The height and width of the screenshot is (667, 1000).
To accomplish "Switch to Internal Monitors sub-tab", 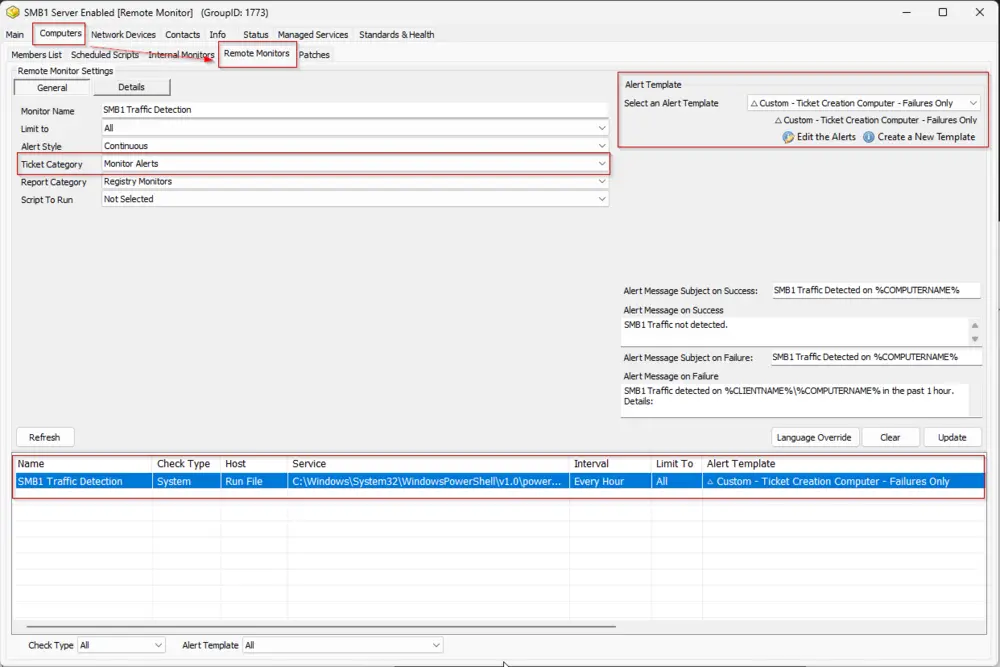I will 181,55.
